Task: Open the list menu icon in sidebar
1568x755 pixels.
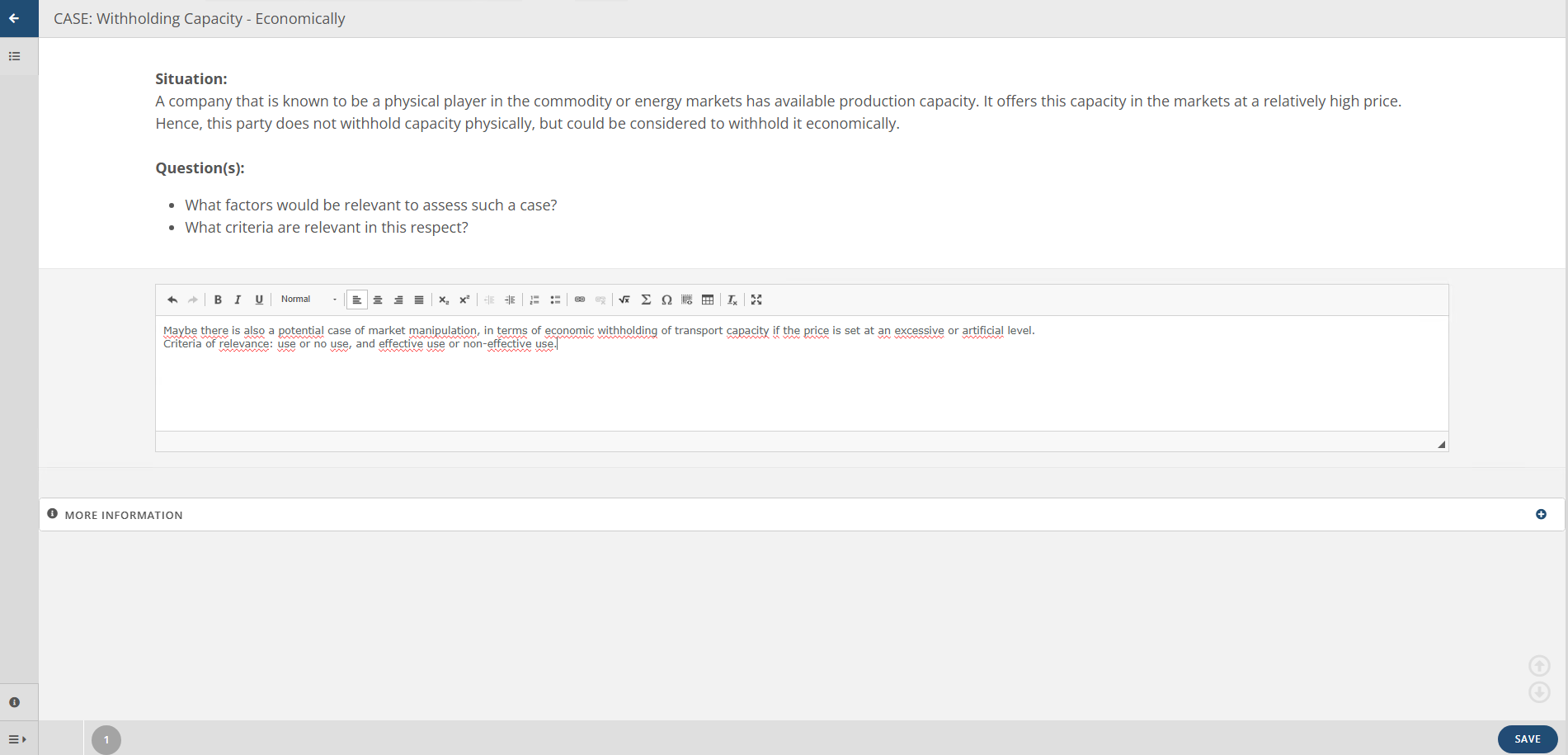Action: [15, 56]
